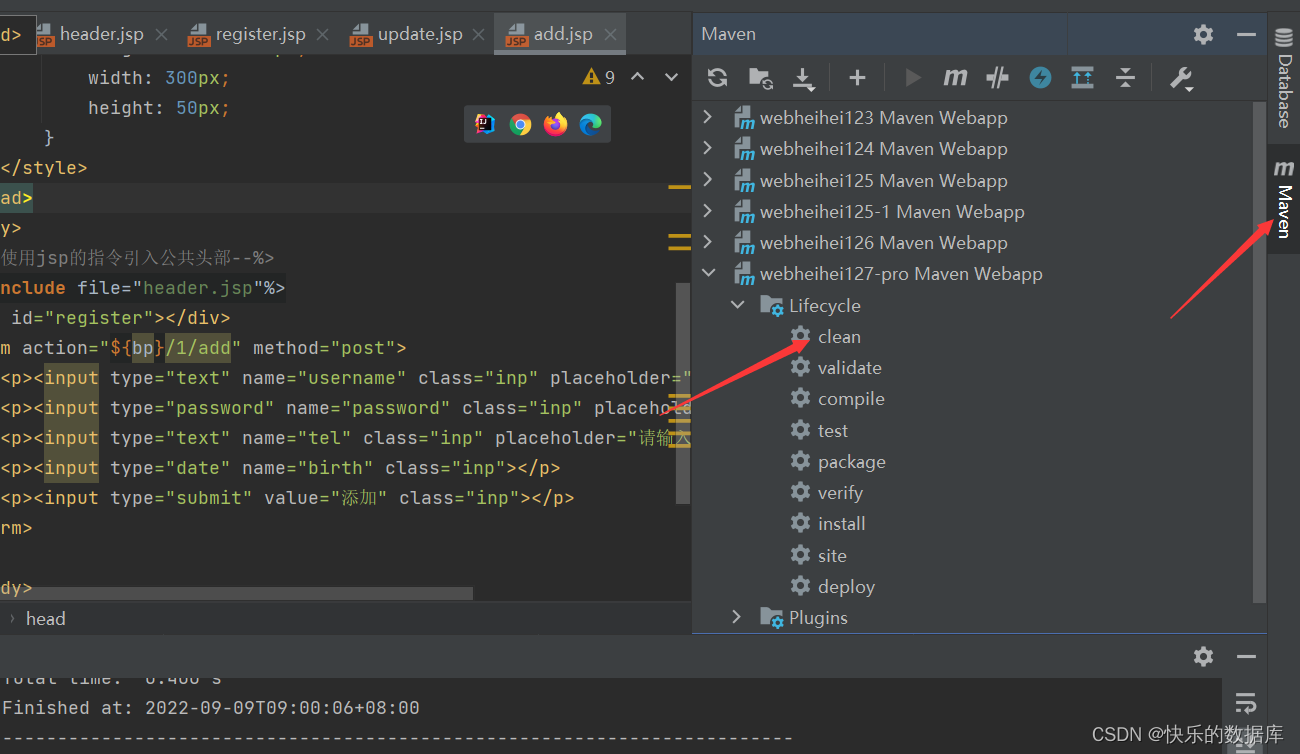Screen dimensions: 1300x754
Task: Click the 9 warnings indicator
Action: click(x=599, y=77)
